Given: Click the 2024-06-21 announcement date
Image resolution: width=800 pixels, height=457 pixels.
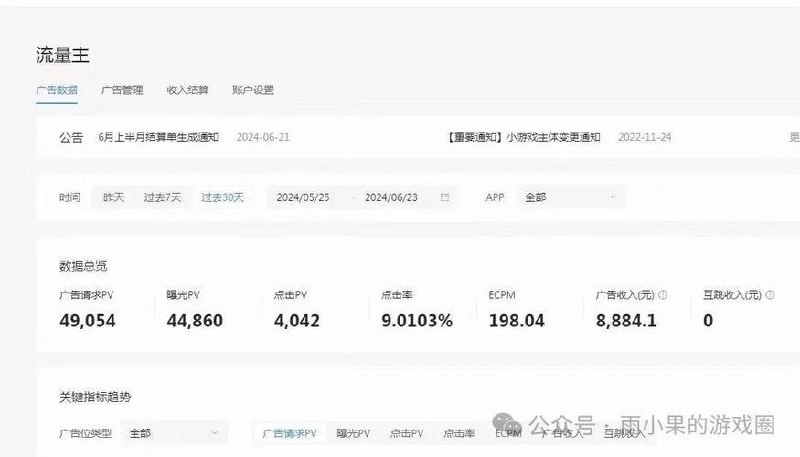Looking at the screenshot, I should pos(263,137).
